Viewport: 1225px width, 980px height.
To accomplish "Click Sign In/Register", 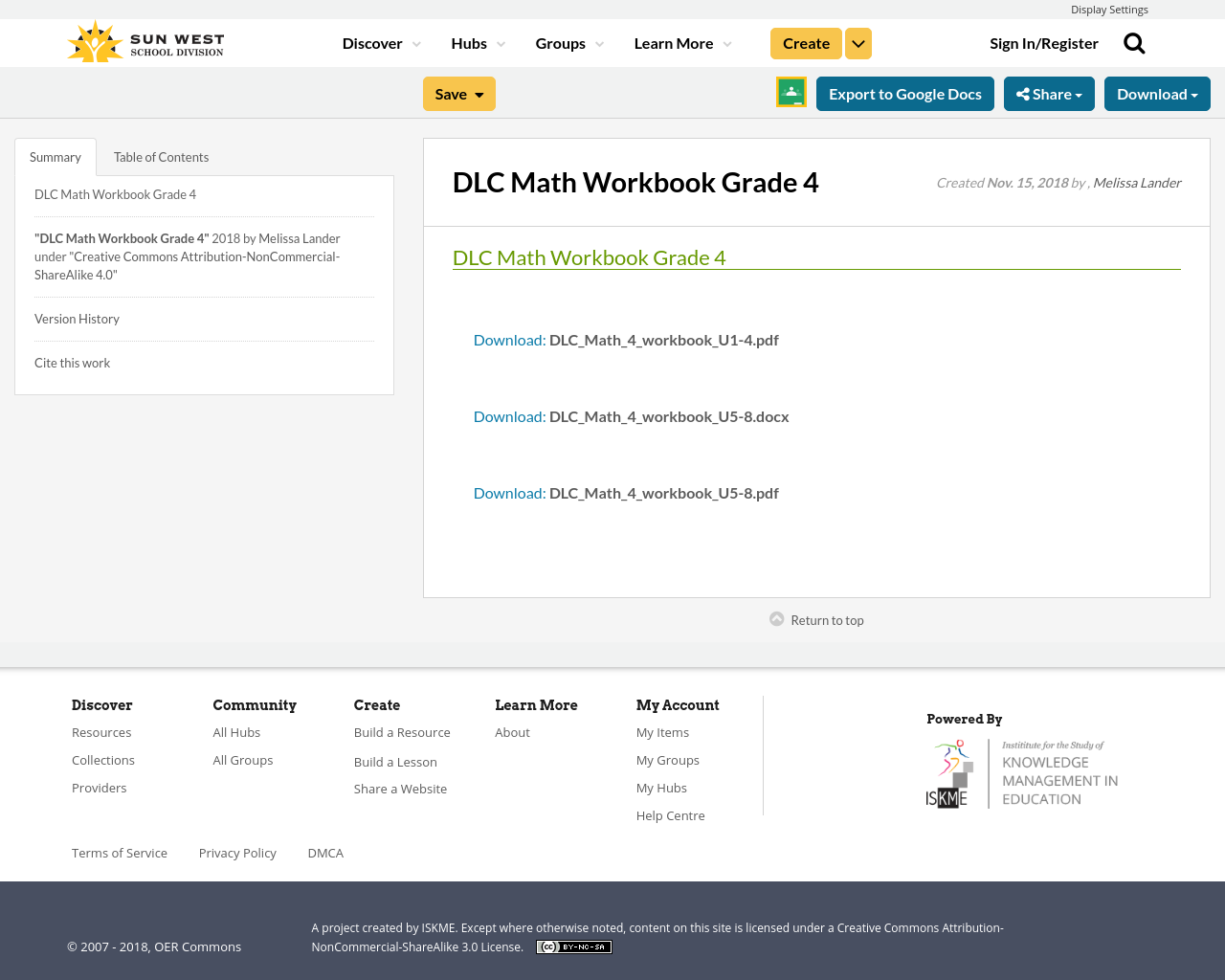I will coord(1044,42).
